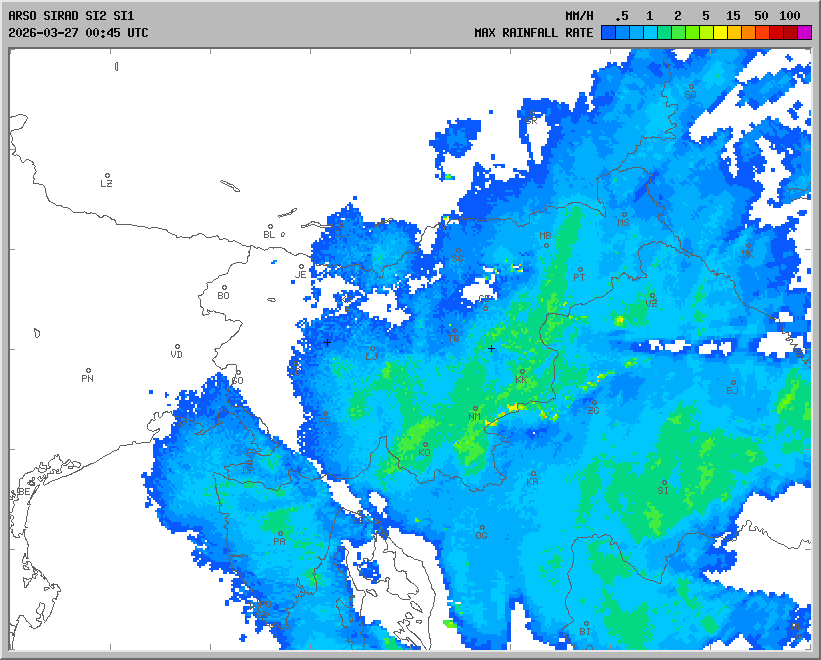Pick the magenta swatch in rainfall legend
This screenshot has width=821, height=660.
pyautogui.click(x=804, y=32)
